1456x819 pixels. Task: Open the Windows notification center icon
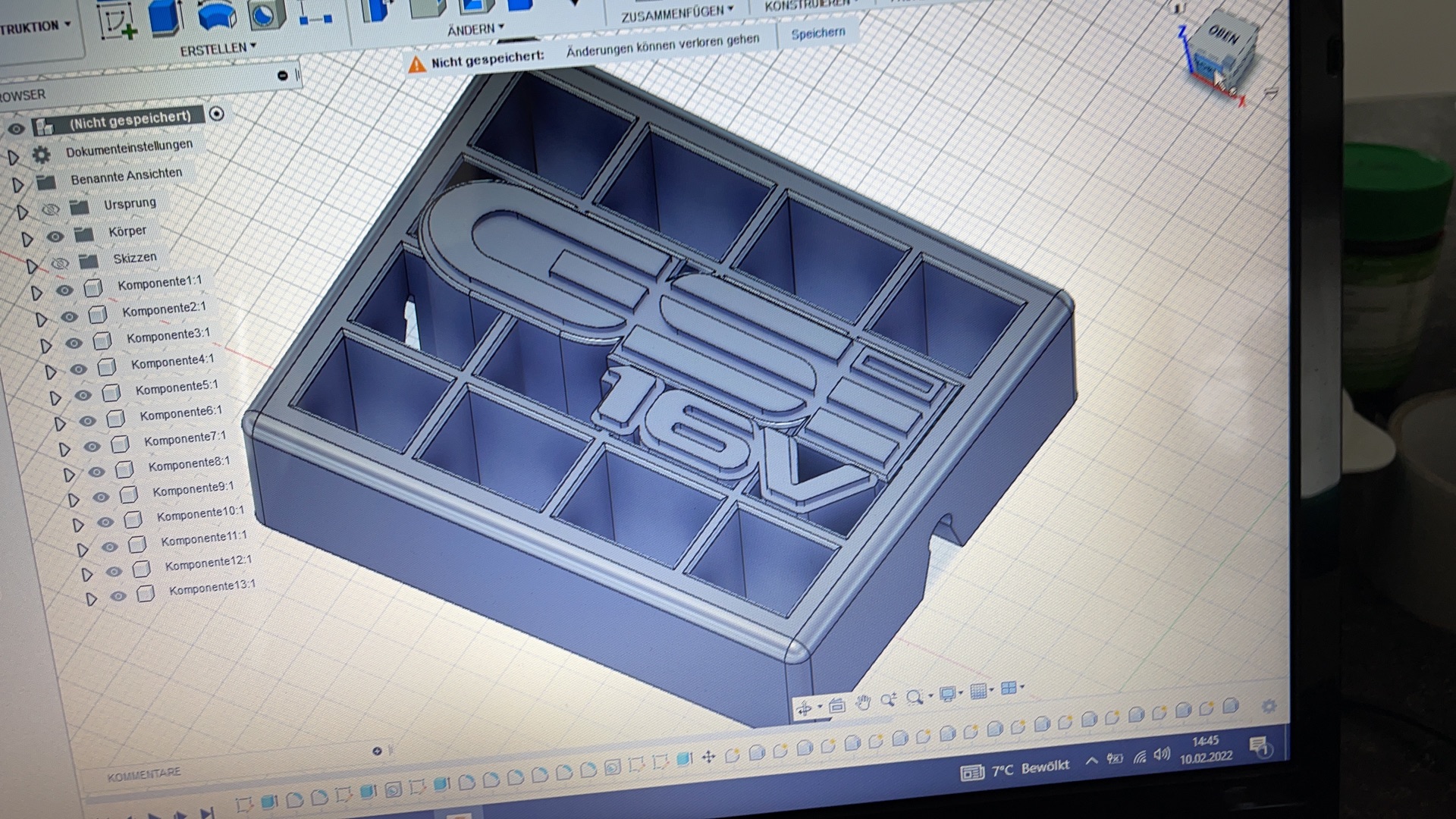coord(1259,746)
